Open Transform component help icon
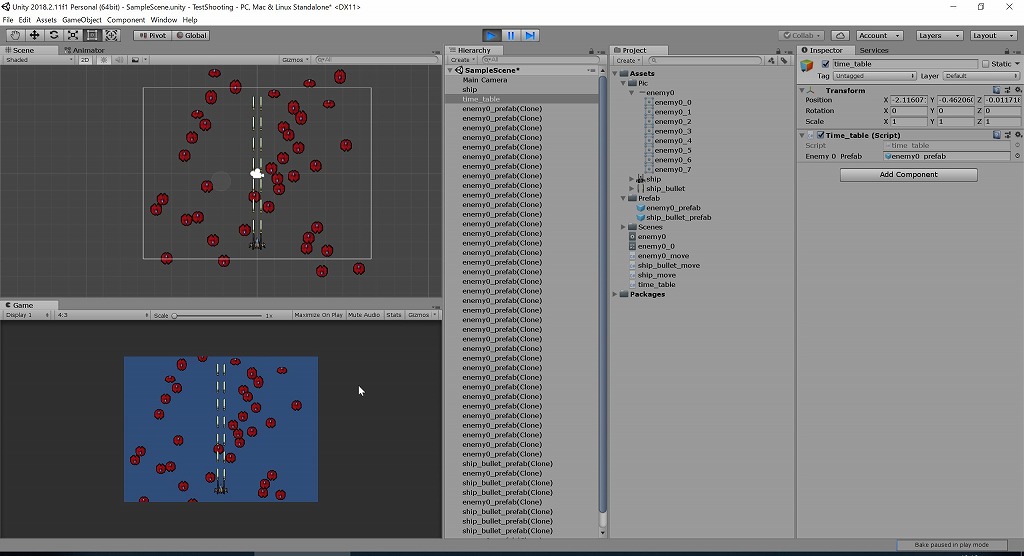 tap(997, 90)
